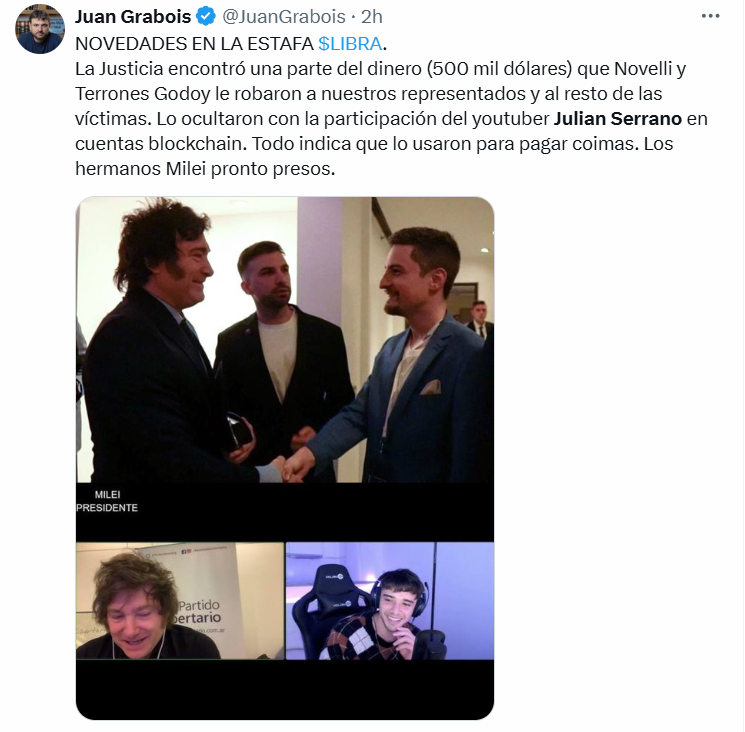
Task: Open the handshake photo in the tweet
Action: pyautogui.click(x=285, y=340)
